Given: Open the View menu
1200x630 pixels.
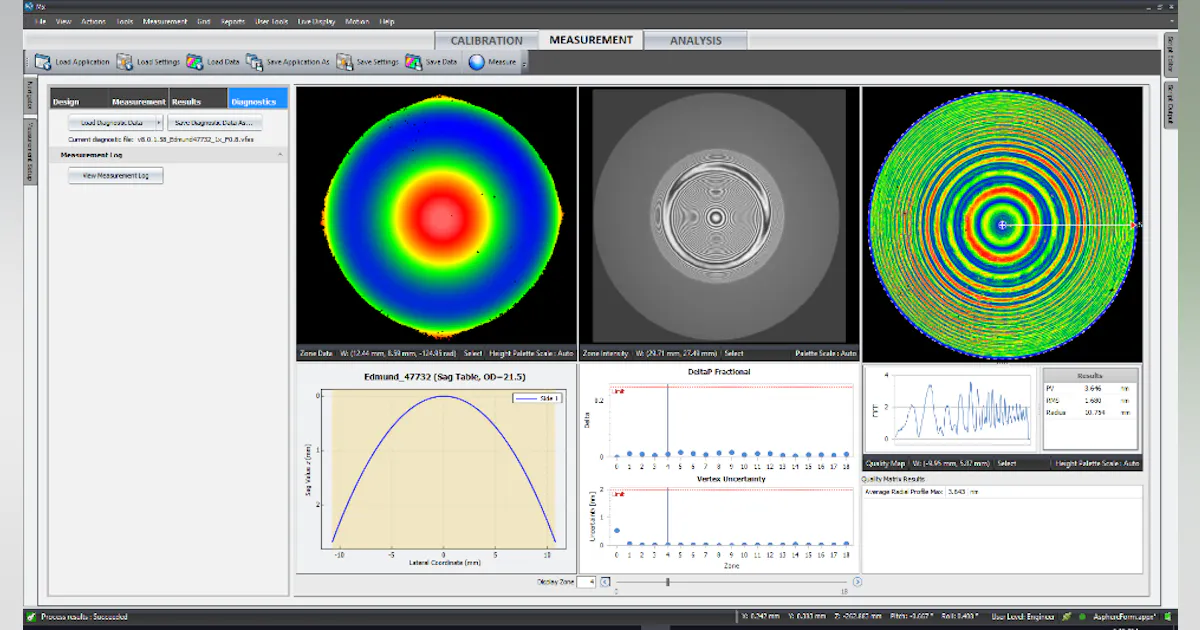Looking at the screenshot, I should click(x=64, y=21).
